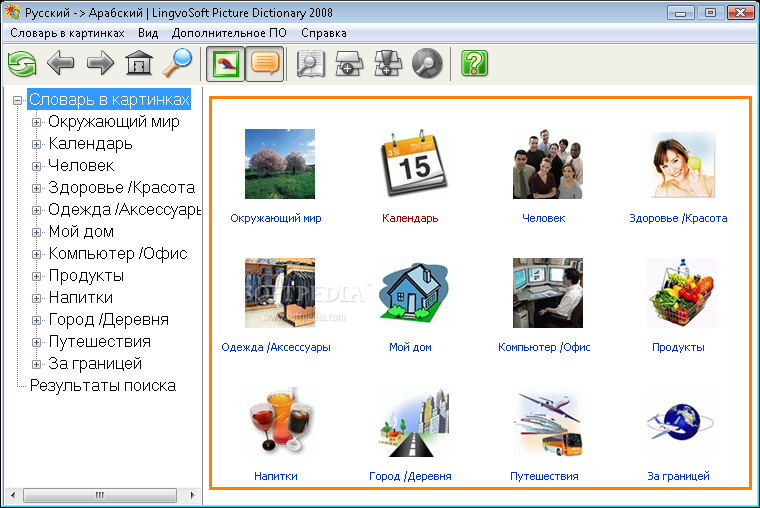
Task: Open help with green question mark icon
Action: tap(475, 64)
